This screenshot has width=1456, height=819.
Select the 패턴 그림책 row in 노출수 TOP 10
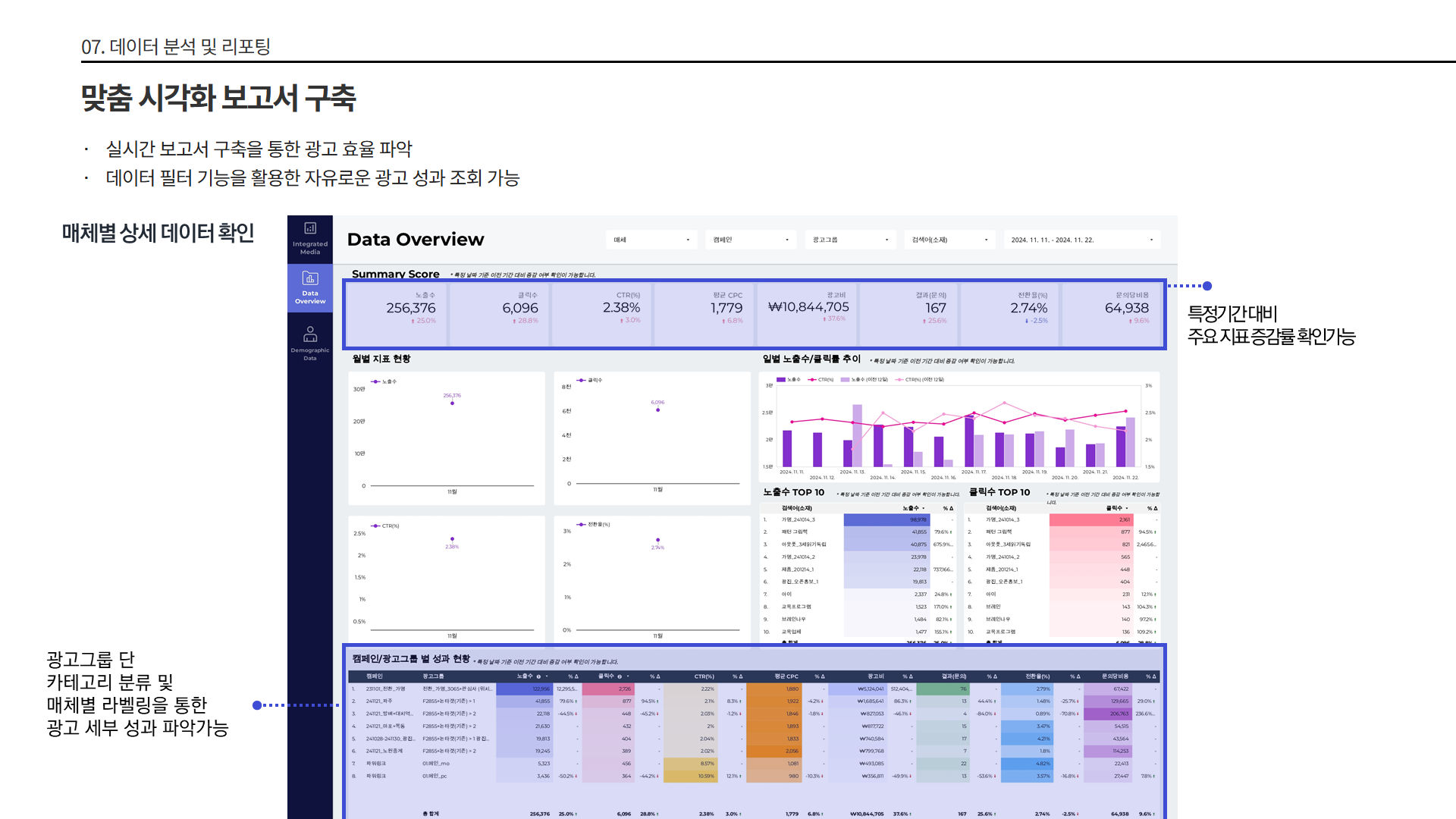click(795, 532)
